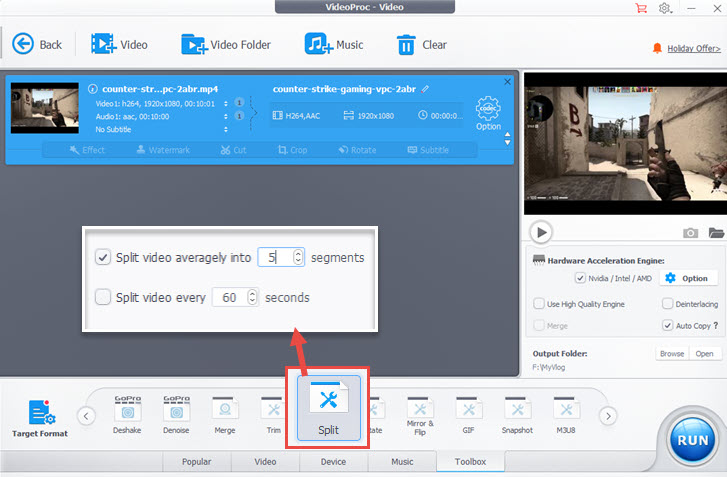Screen dimensions: 727x477
Task: Choose the Deshake GoPro tool
Action: (x=128, y=408)
